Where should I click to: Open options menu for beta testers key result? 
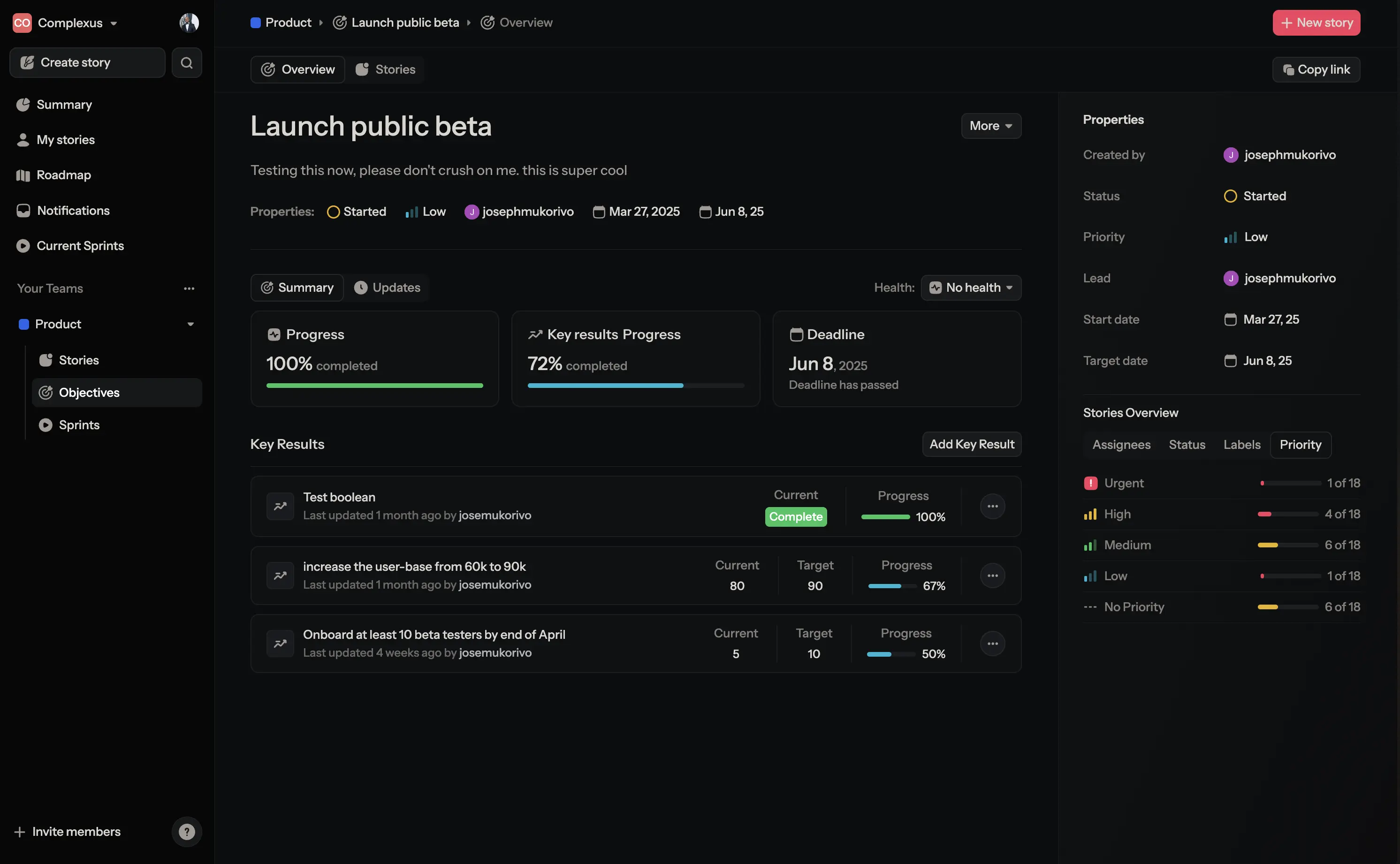point(993,644)
